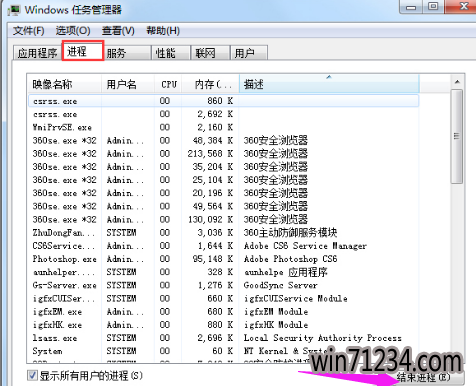Sort by 内存 column header
The height and width of the screenshot is (386, 476).
210,84
